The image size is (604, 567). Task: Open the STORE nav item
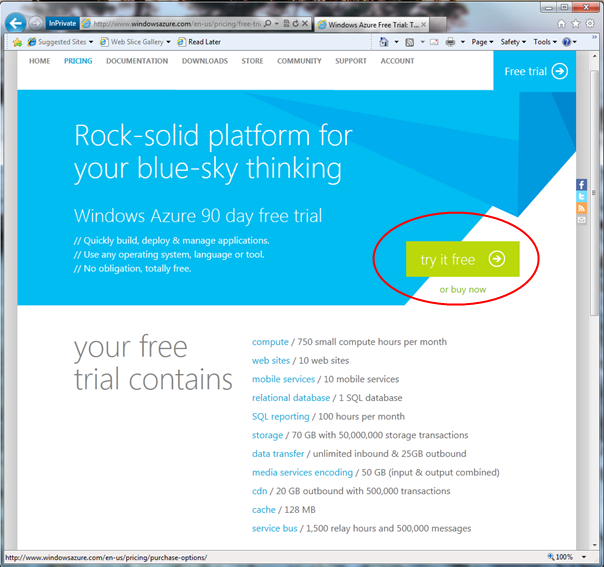[252, 61]
